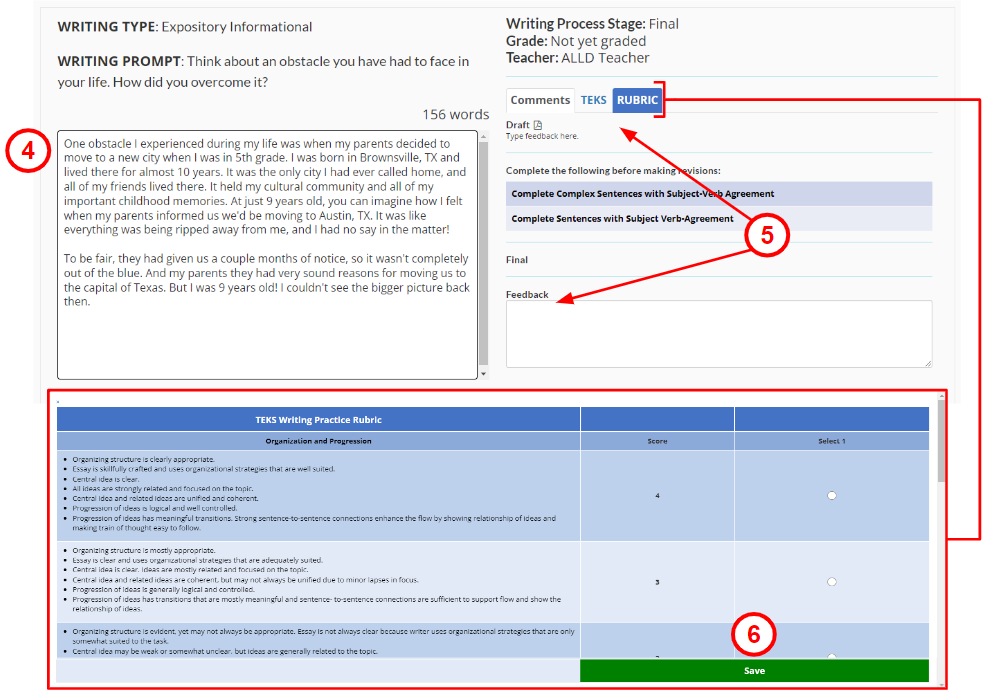986x696 pixels.
Task: Click into the student essay text area
Action: pos(267,255)
